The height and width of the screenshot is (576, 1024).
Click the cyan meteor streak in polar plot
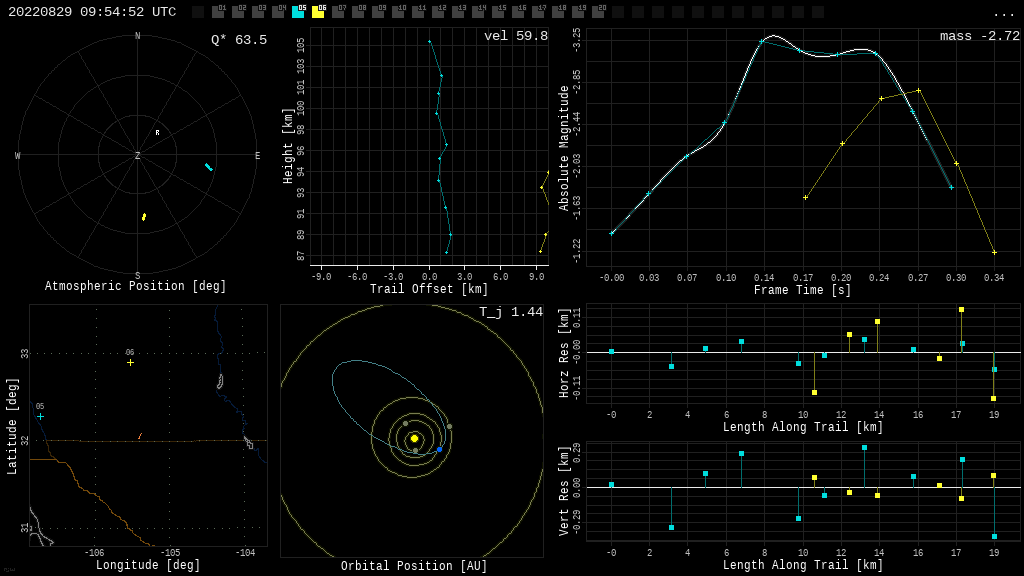click(209, 168)
